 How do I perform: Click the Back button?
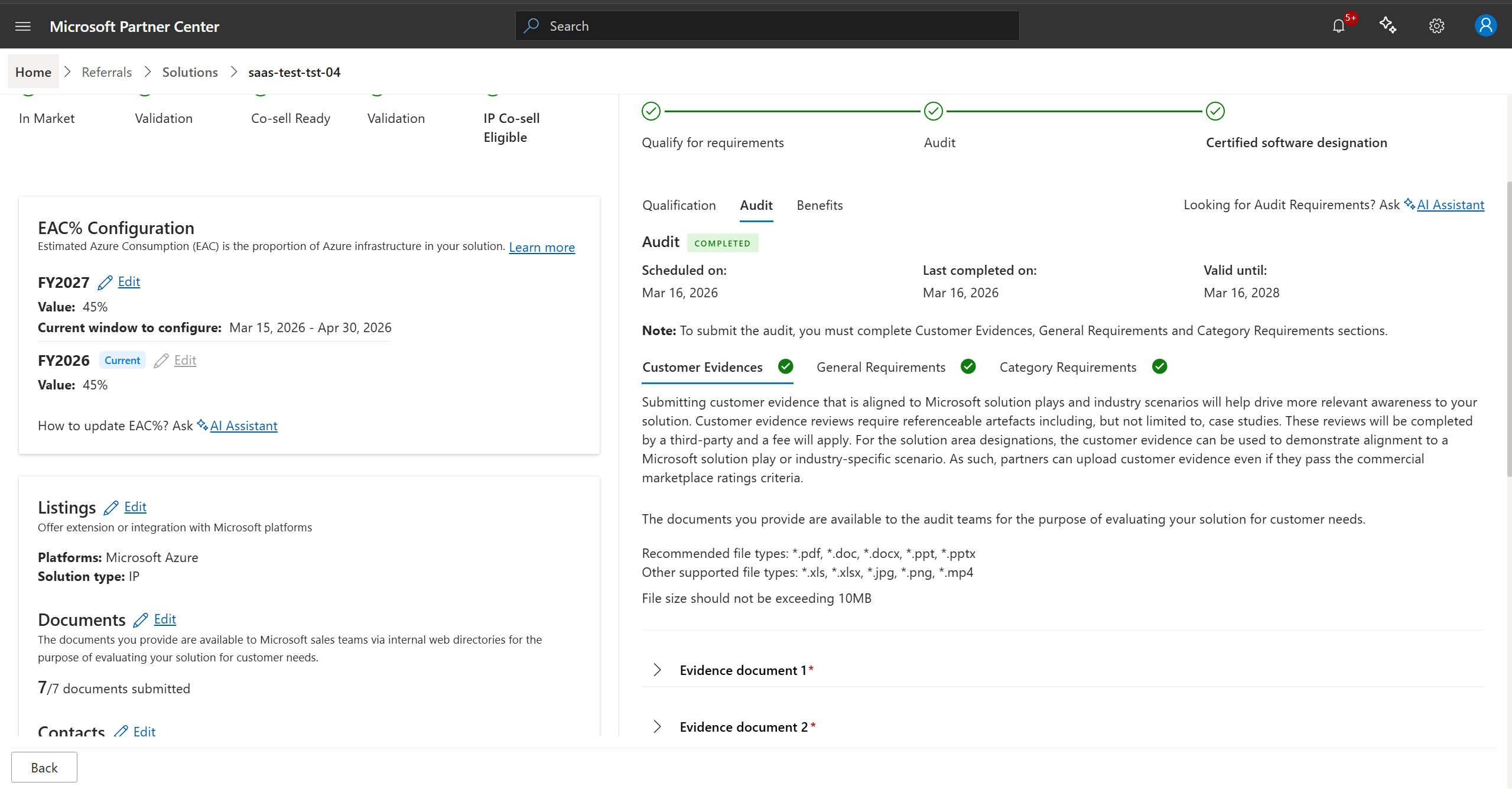pos(44,767)
